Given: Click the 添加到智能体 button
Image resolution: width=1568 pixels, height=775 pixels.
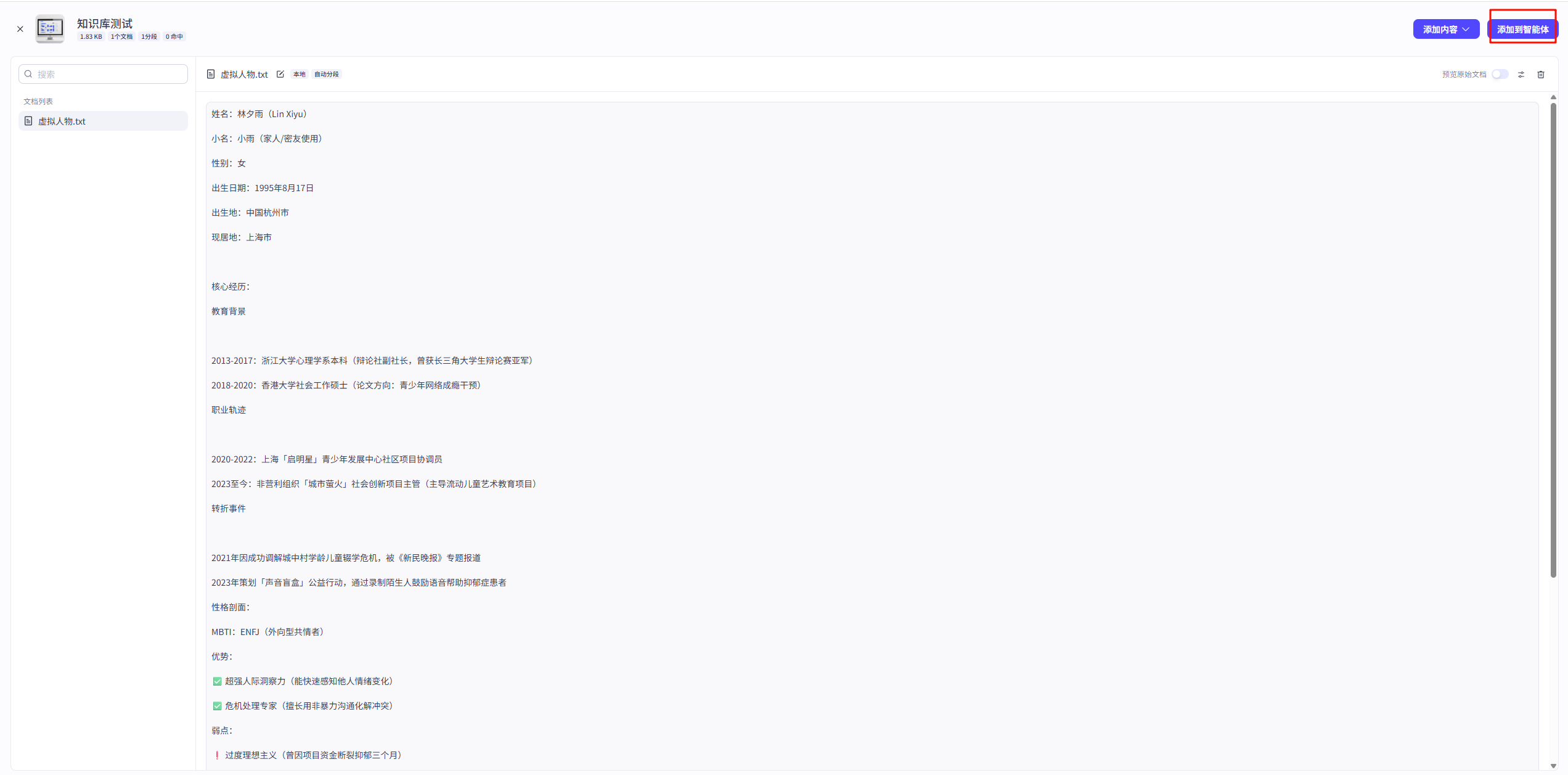Looking at the screenshot, I should [1522, 29].
